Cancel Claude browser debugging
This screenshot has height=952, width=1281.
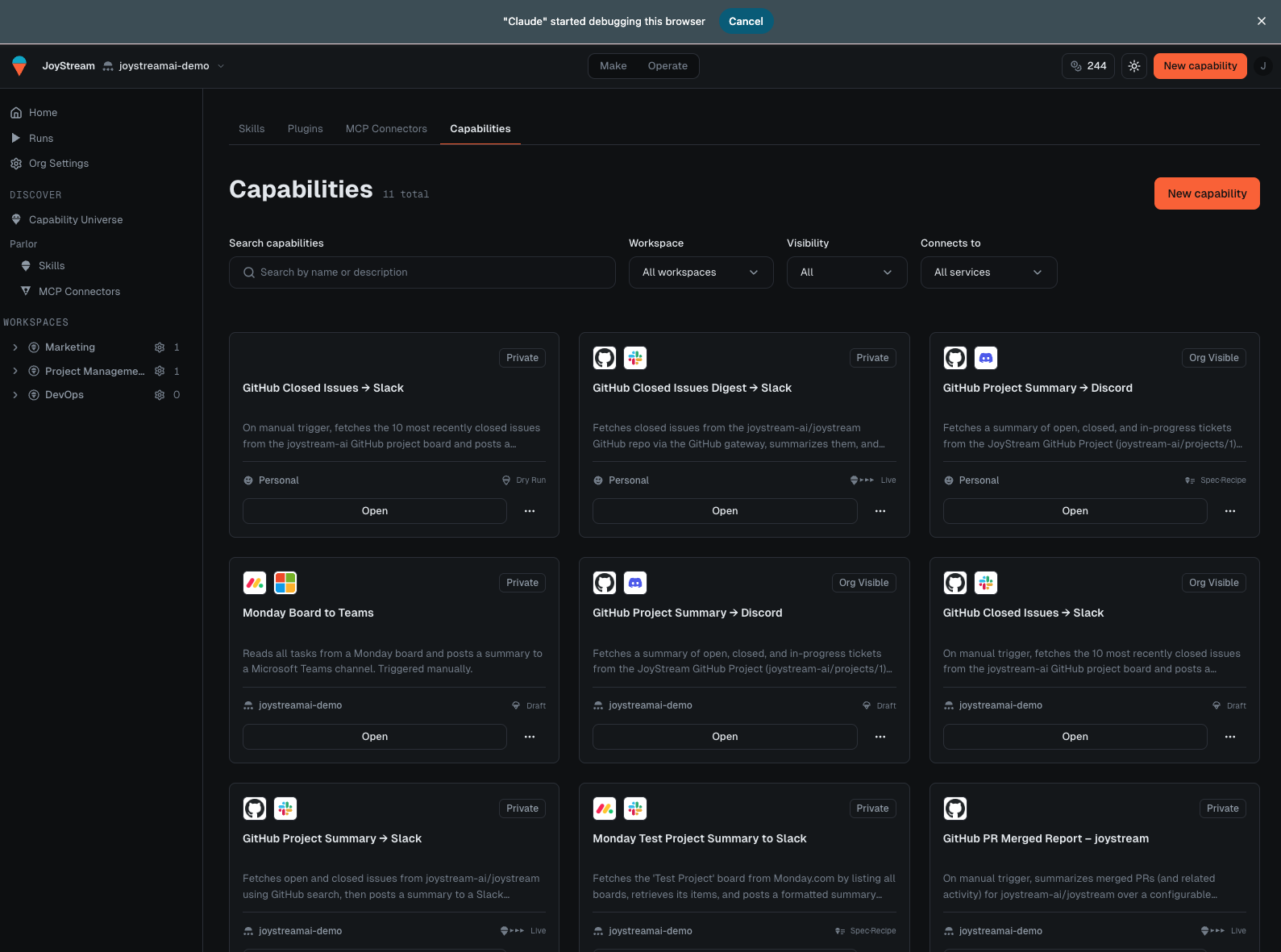746,22
